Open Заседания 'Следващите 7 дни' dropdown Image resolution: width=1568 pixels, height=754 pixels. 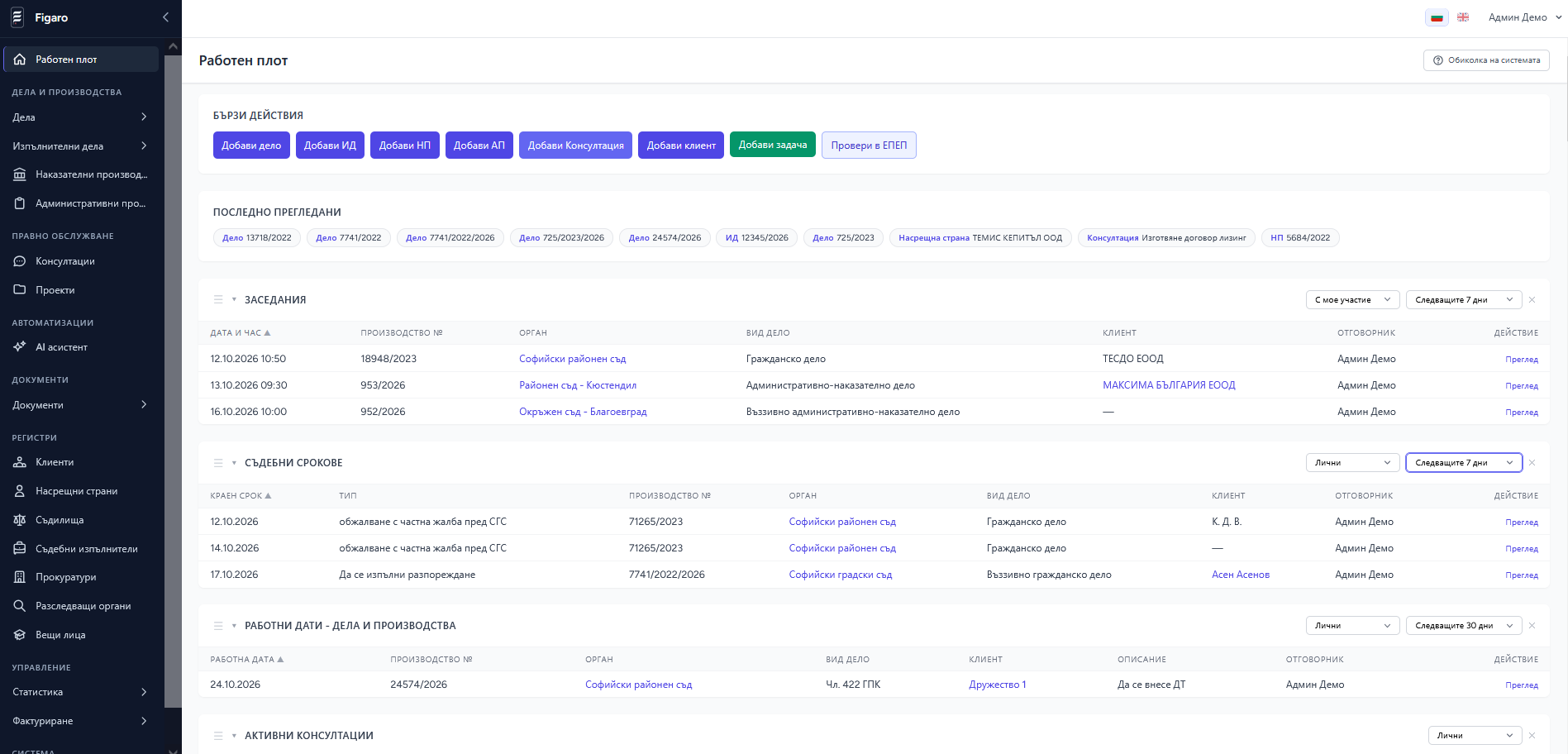point(1464,300)
